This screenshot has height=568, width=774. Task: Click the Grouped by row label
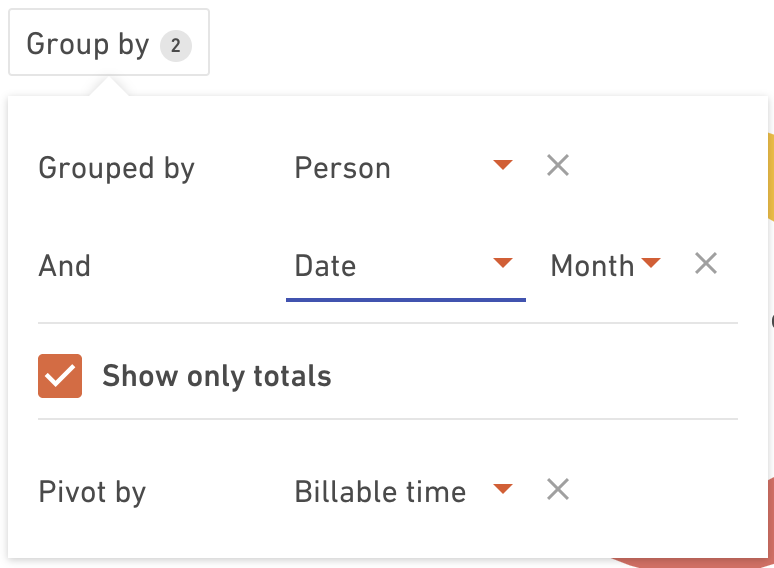(116, 168)
